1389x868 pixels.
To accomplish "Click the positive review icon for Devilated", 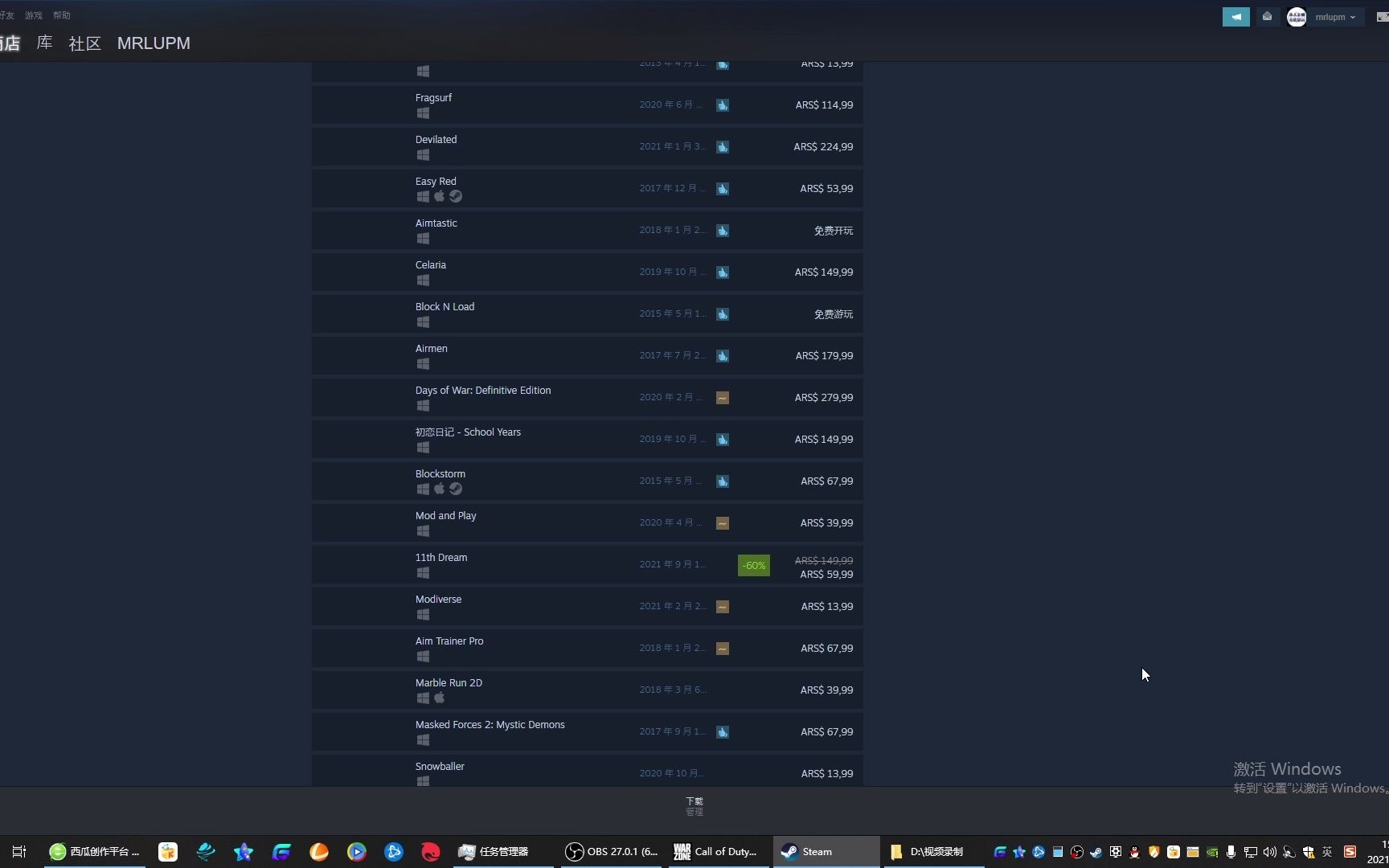I will pos(723,147).
